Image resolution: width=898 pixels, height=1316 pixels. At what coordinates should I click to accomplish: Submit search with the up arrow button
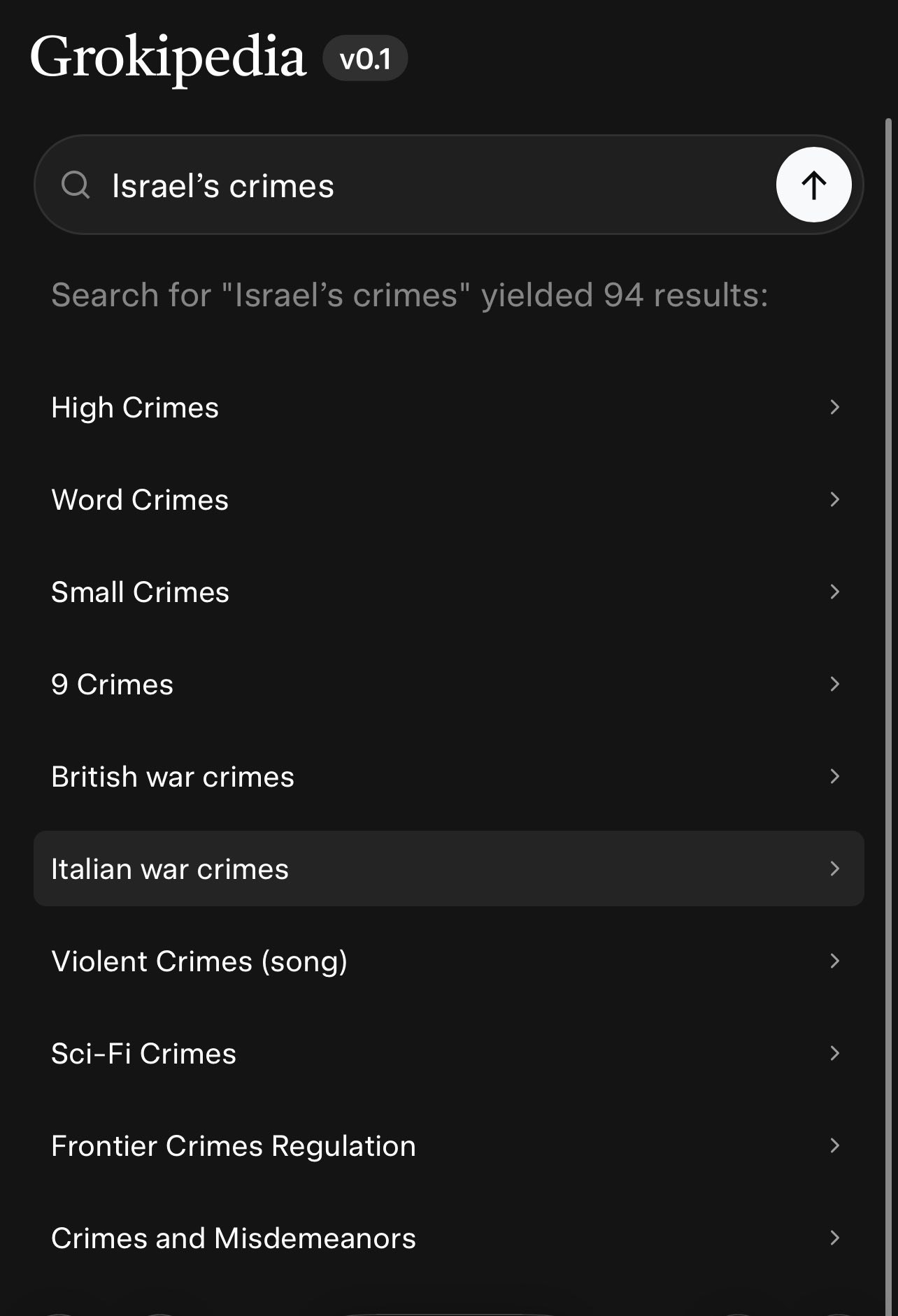point(813,185)
